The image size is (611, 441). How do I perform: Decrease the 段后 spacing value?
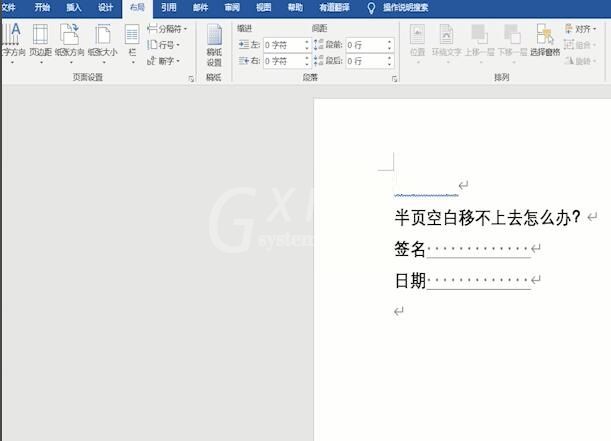pos(390,65)
